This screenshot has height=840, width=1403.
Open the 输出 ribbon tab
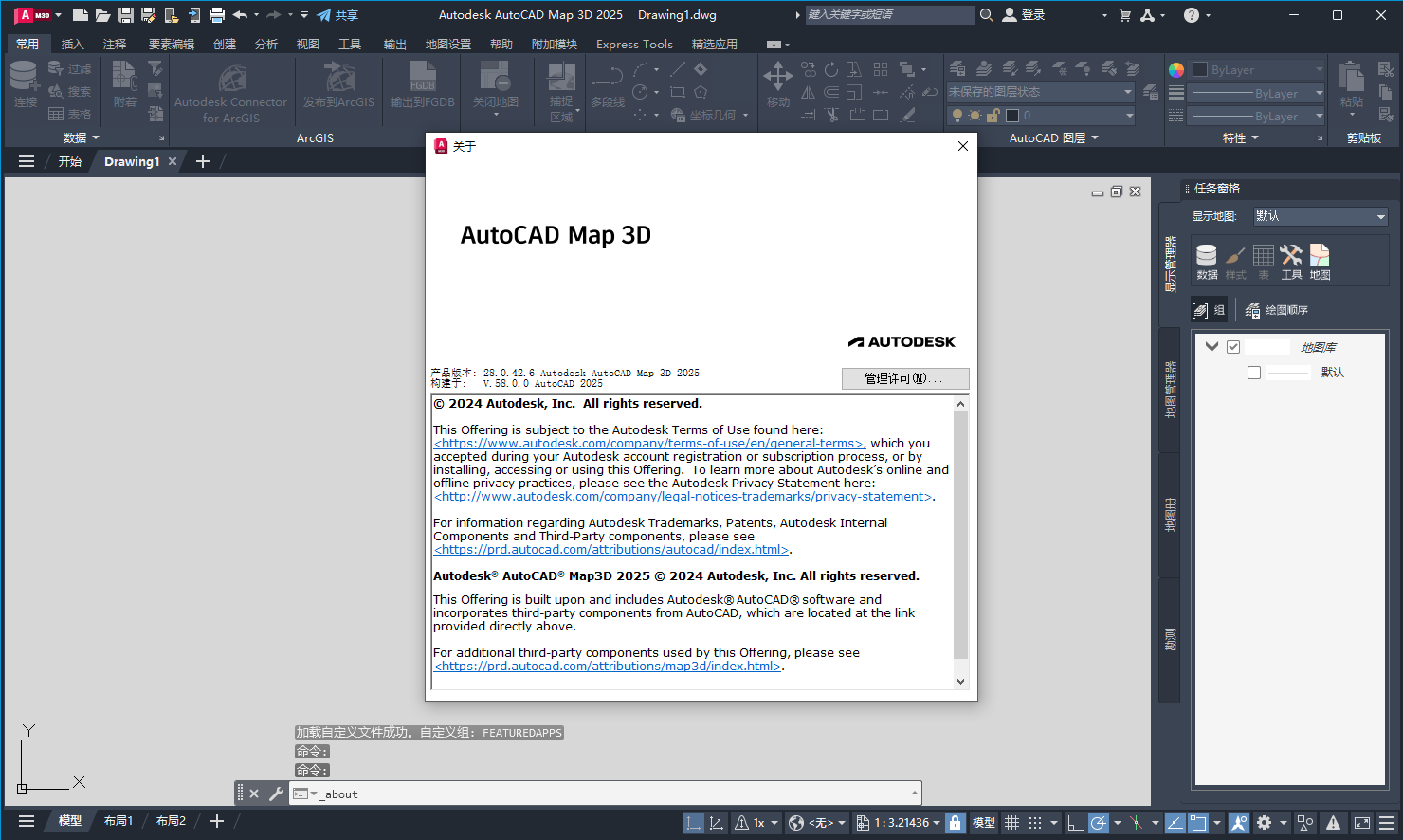point(394,44)
